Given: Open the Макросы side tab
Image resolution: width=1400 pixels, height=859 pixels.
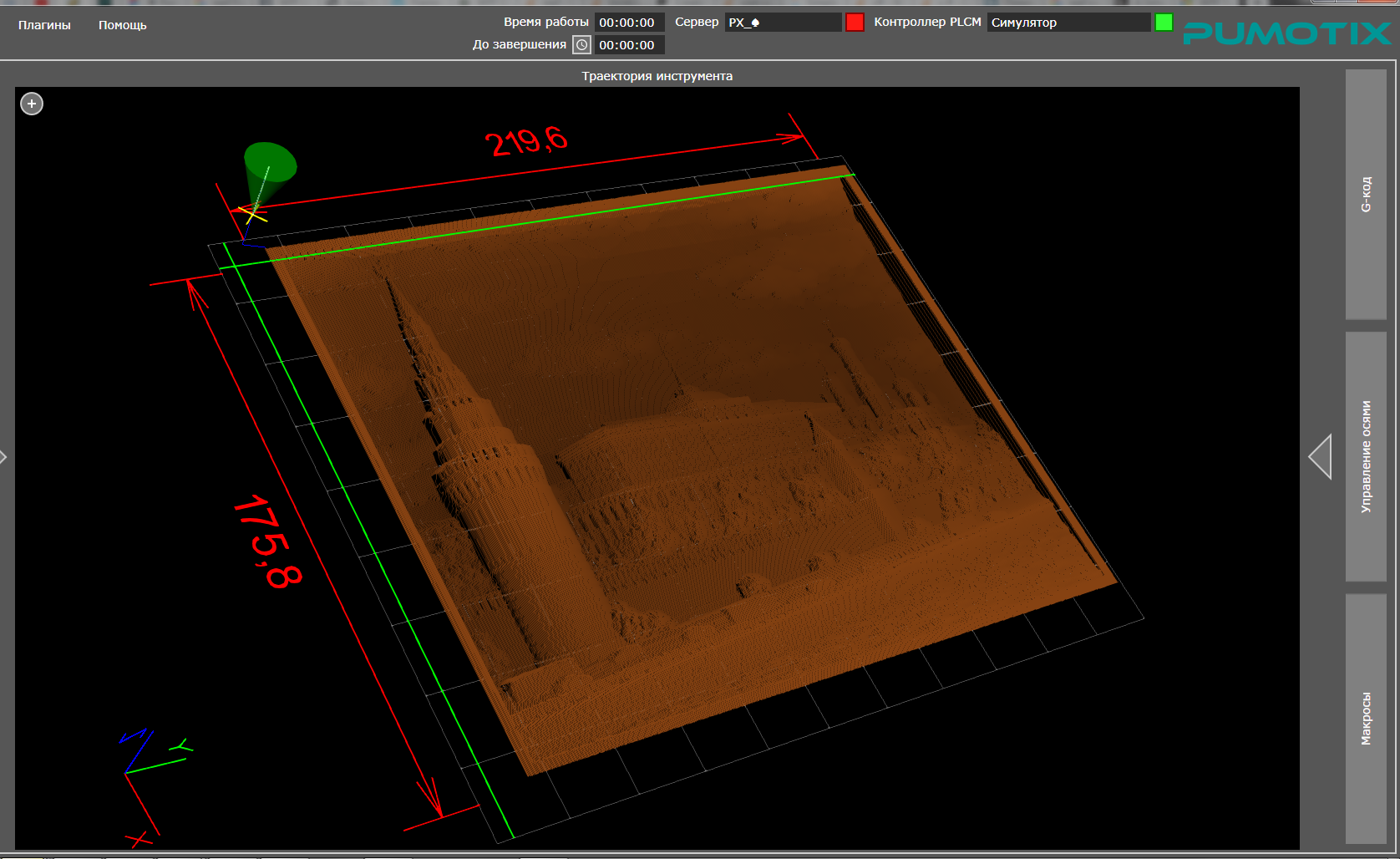Looking at the screenshot, I should point(1366,719).
